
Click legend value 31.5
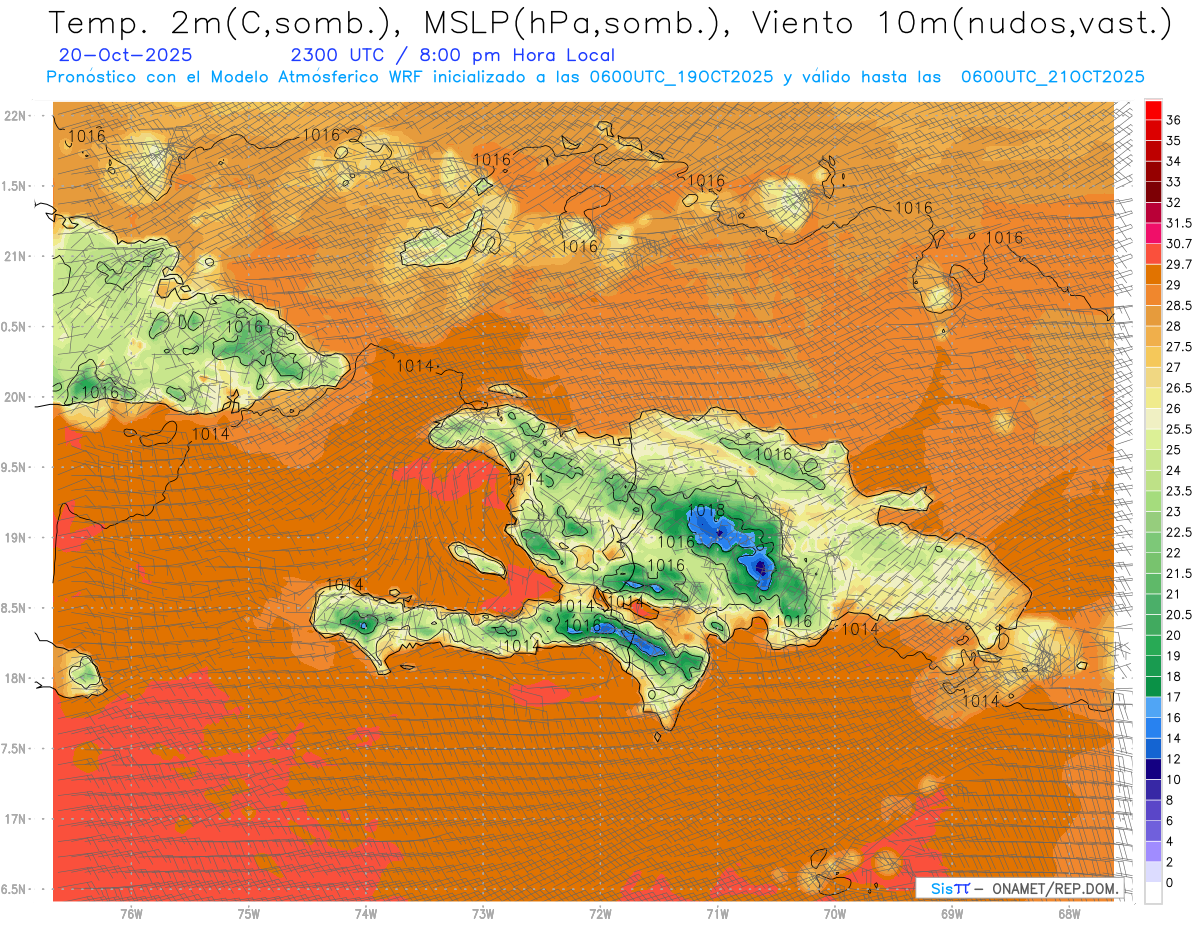pos(1179,223)
